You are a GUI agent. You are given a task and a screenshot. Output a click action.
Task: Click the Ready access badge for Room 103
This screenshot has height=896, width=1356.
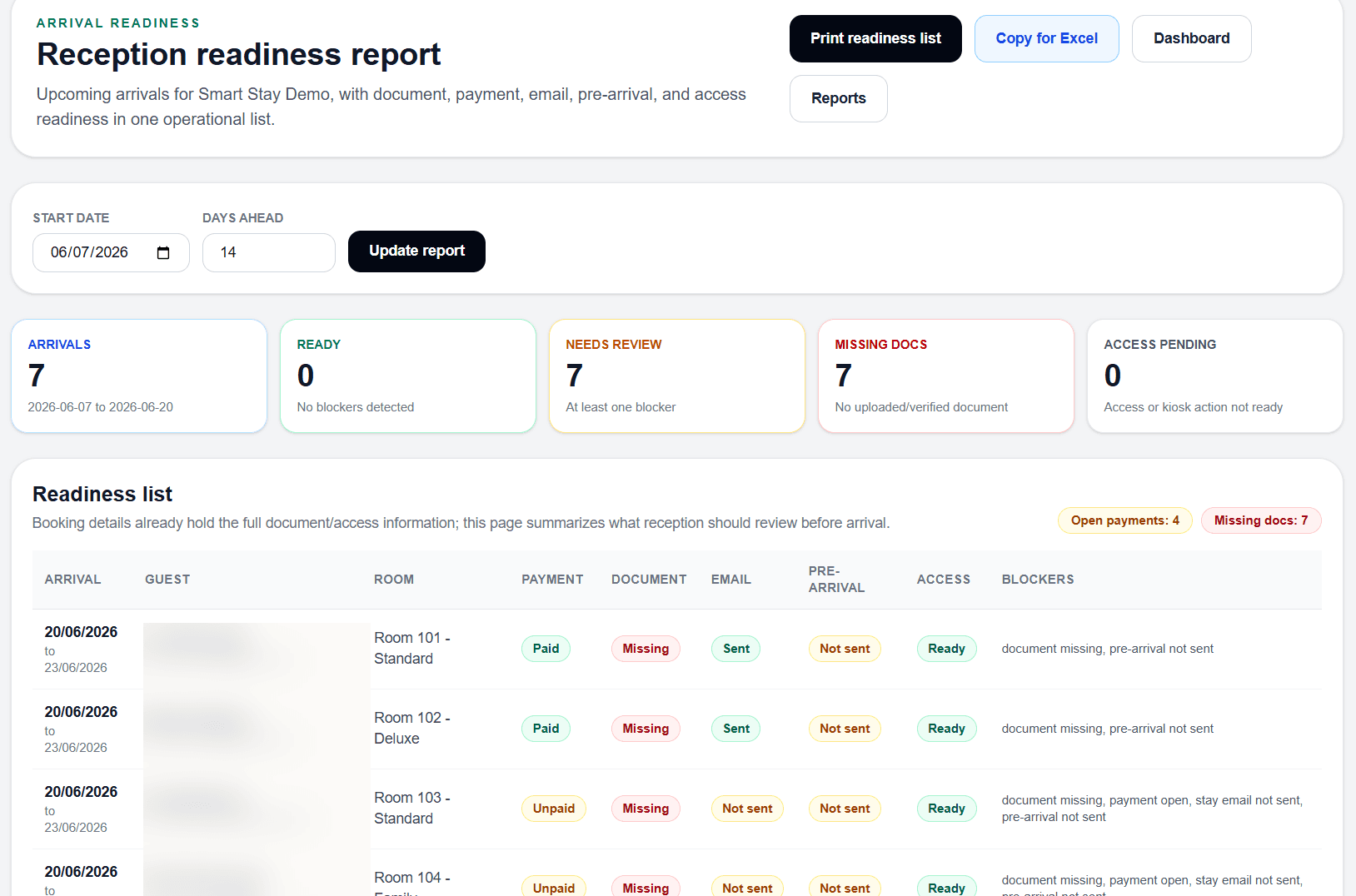tap(946, 809)
